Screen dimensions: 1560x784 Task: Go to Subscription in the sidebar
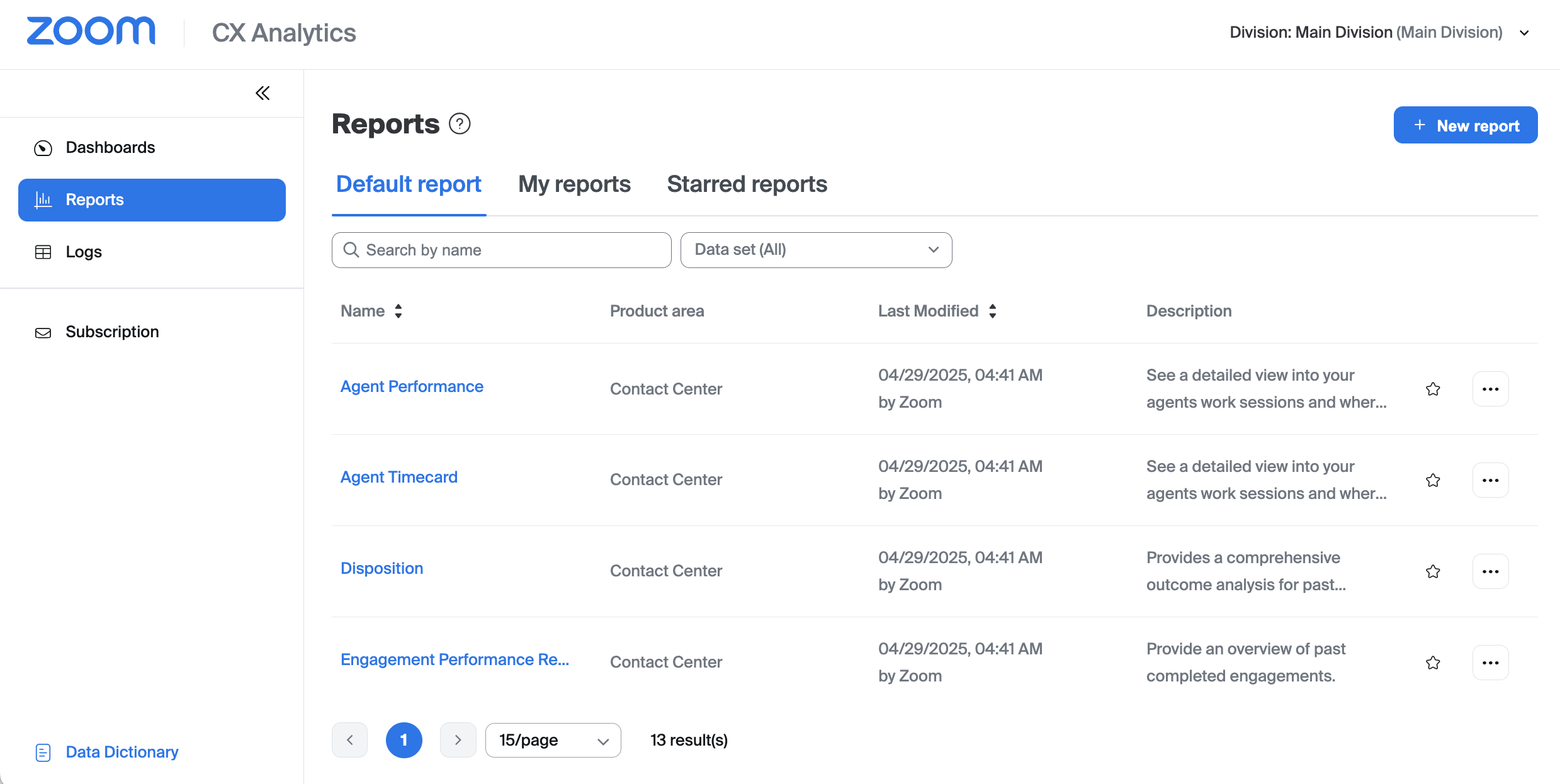(112, 332)
